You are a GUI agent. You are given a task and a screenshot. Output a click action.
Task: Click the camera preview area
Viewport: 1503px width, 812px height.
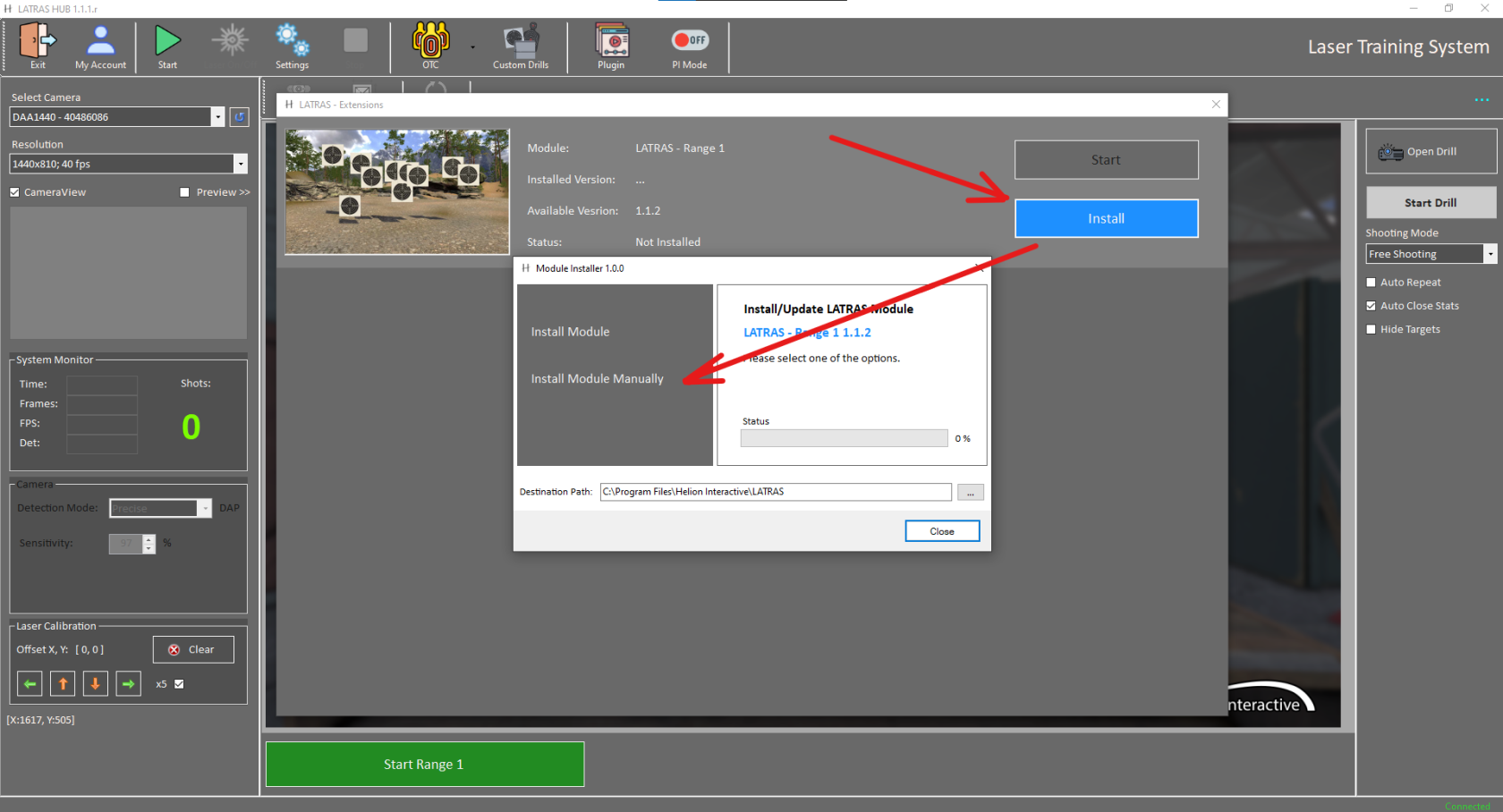pyautogui.click(x=129, y=273)
